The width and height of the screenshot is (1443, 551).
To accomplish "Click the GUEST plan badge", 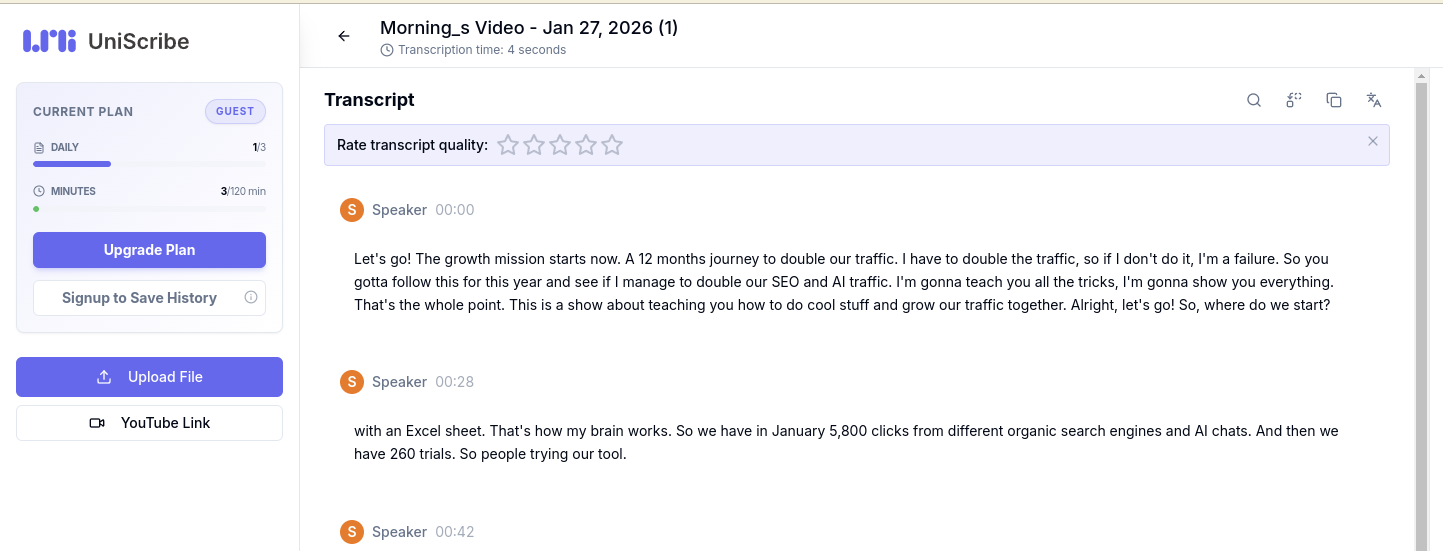I will pyautogui.click(x=235, y=111).
